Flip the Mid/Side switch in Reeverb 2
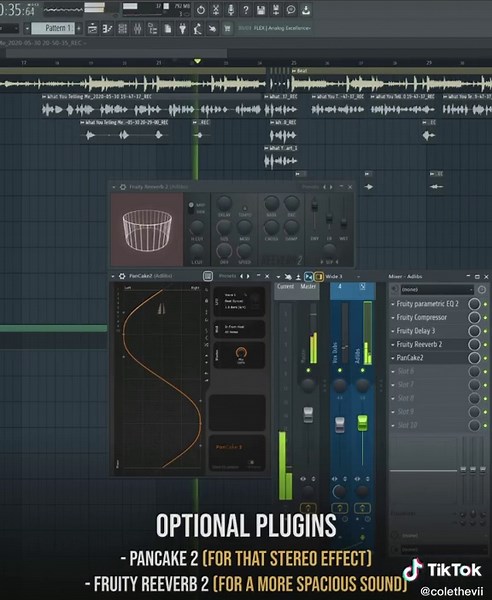Viewport: 492px width, 600px height. (x=191, y=208)
